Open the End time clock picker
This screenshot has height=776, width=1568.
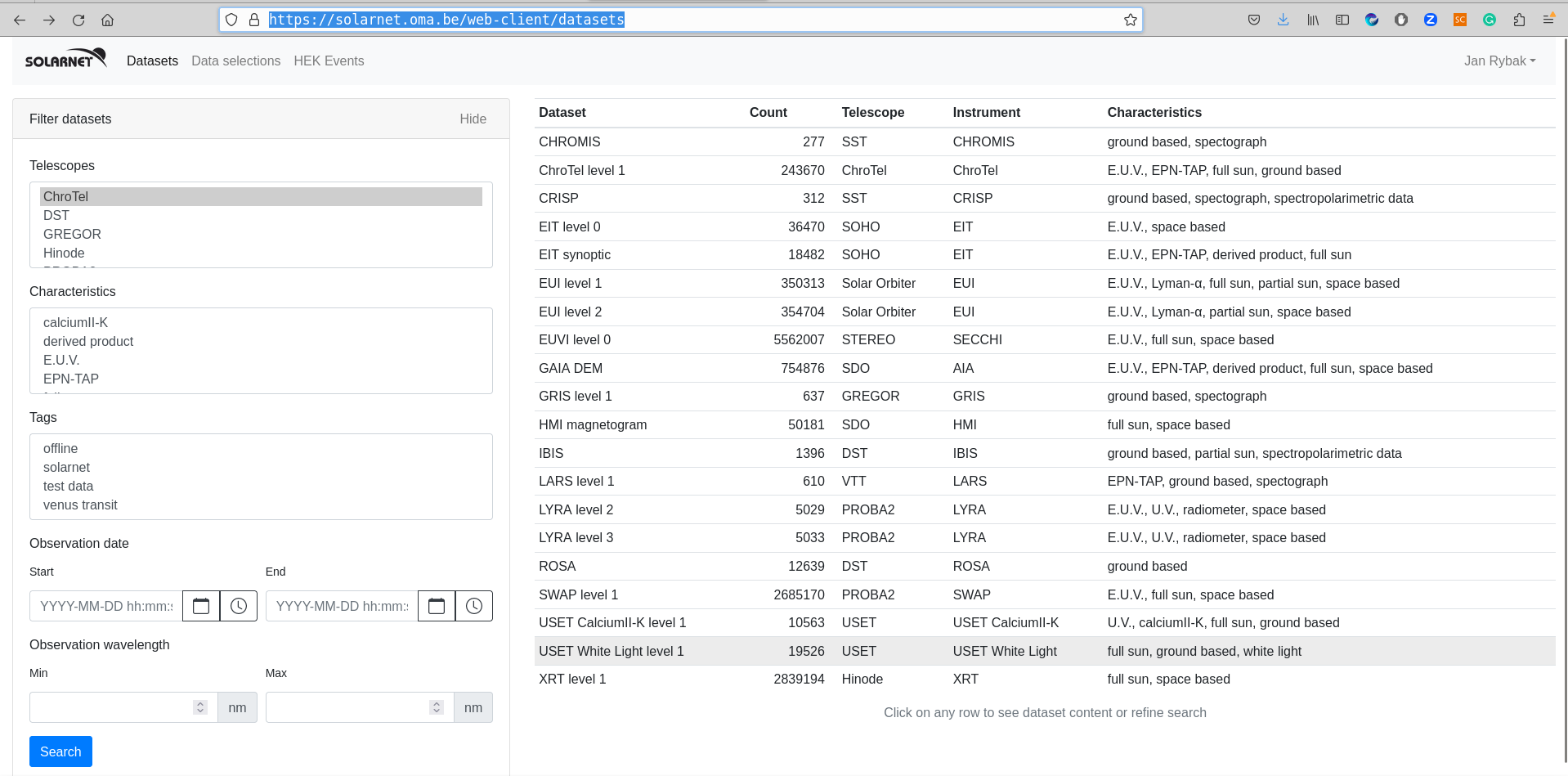474,606
